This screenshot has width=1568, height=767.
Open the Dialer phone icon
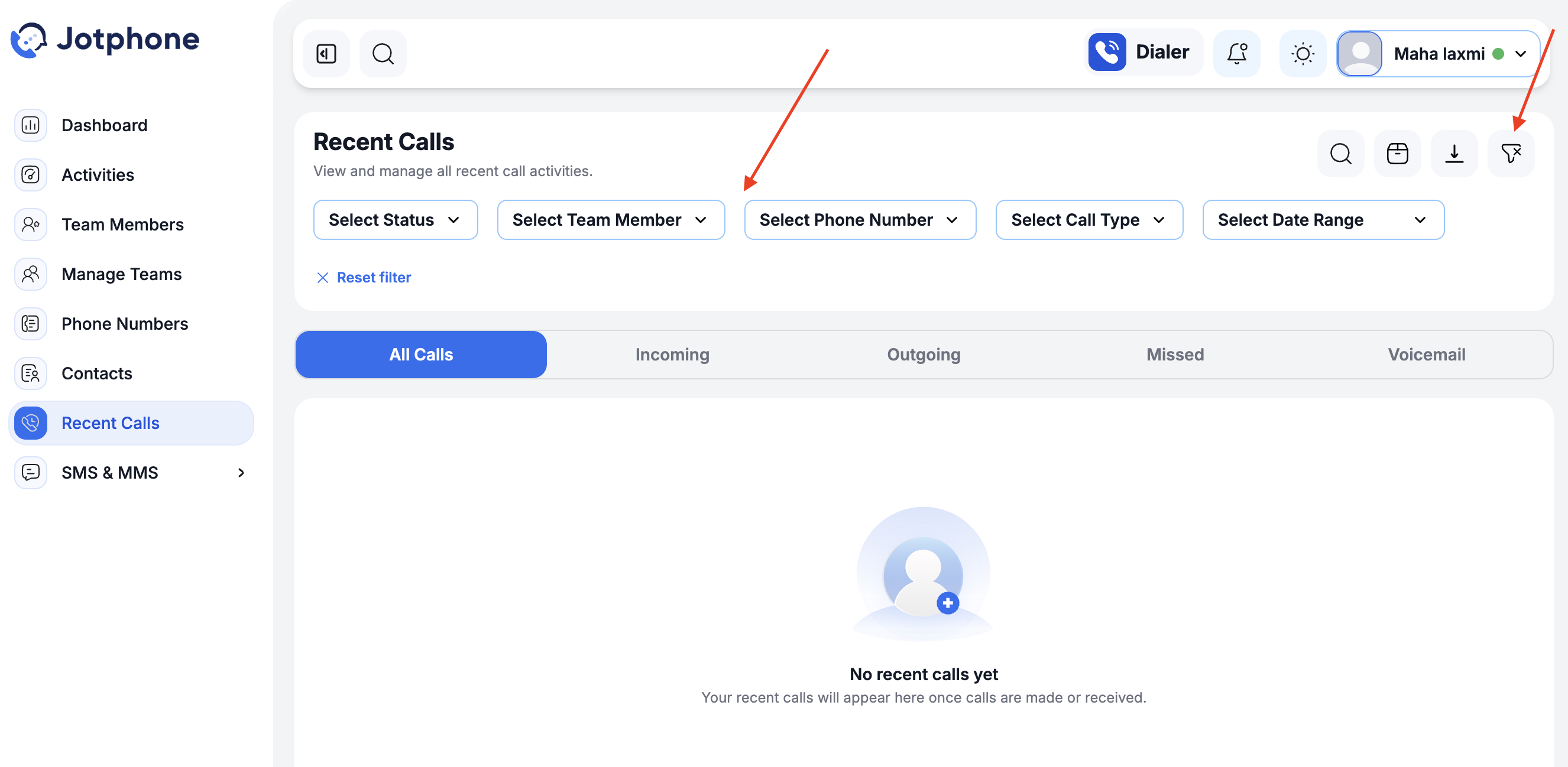1107,53
